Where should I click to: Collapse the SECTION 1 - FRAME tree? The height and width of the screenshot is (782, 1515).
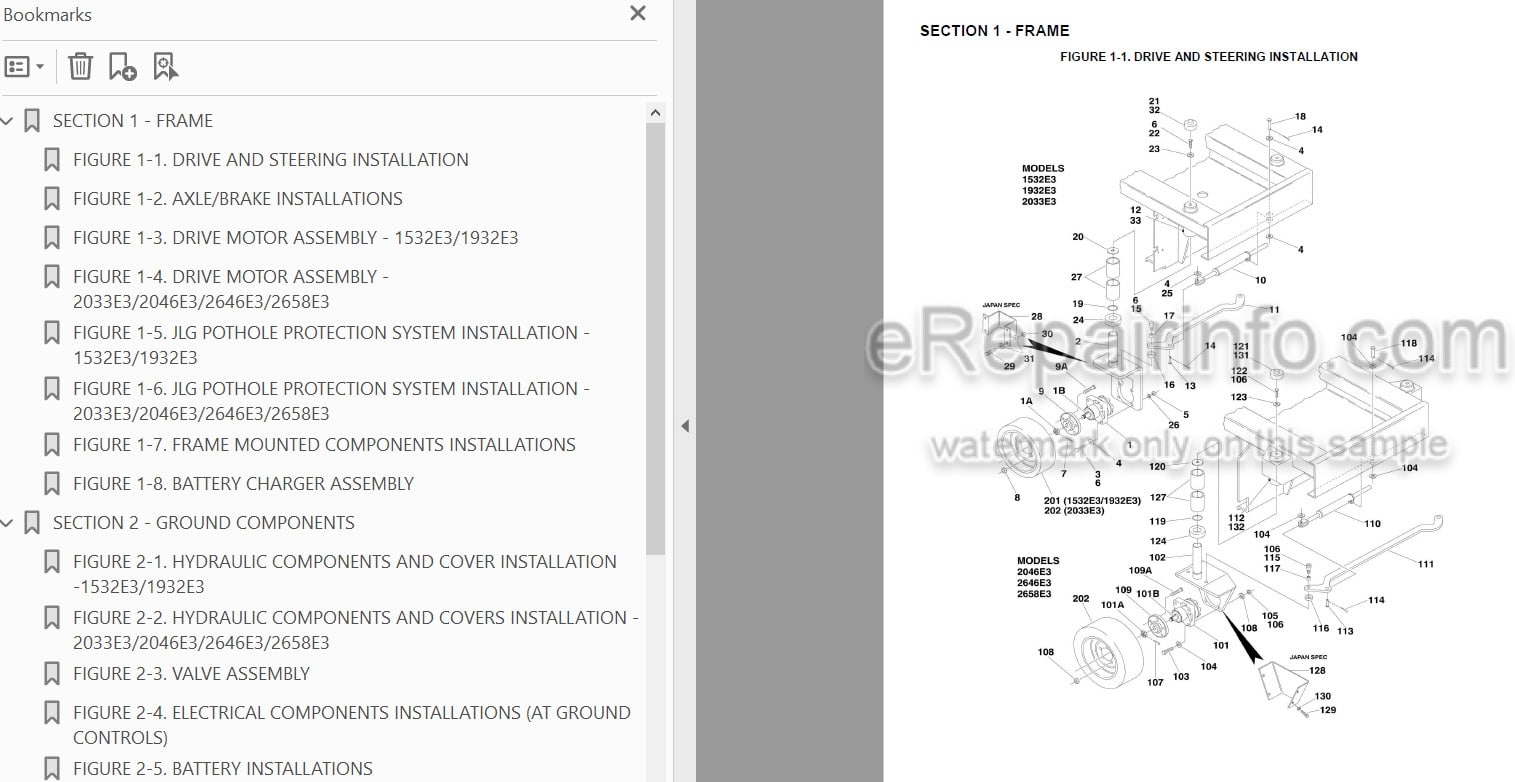(7, 121)
